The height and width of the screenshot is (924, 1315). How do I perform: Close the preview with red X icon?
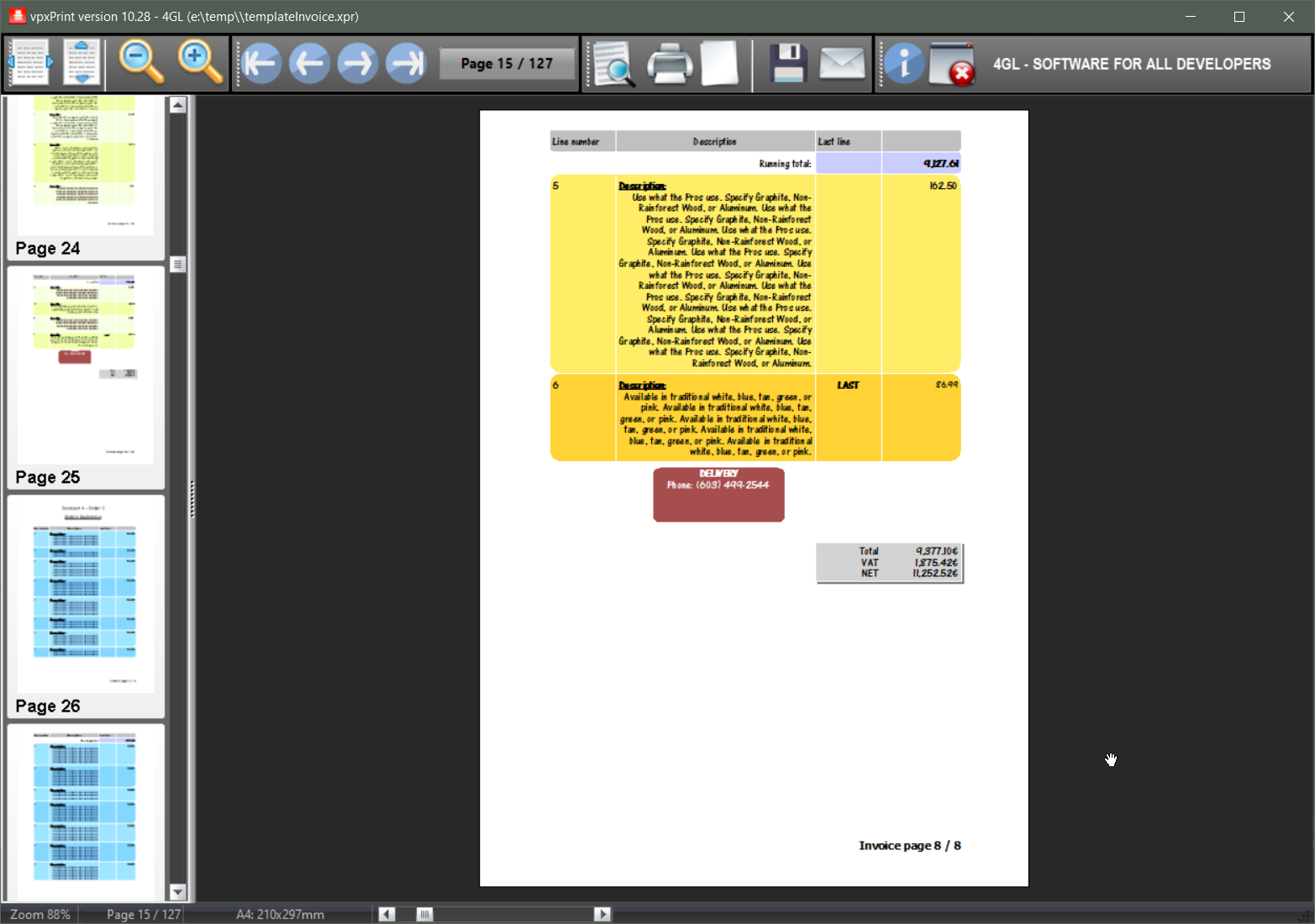[x=952, y=64]
